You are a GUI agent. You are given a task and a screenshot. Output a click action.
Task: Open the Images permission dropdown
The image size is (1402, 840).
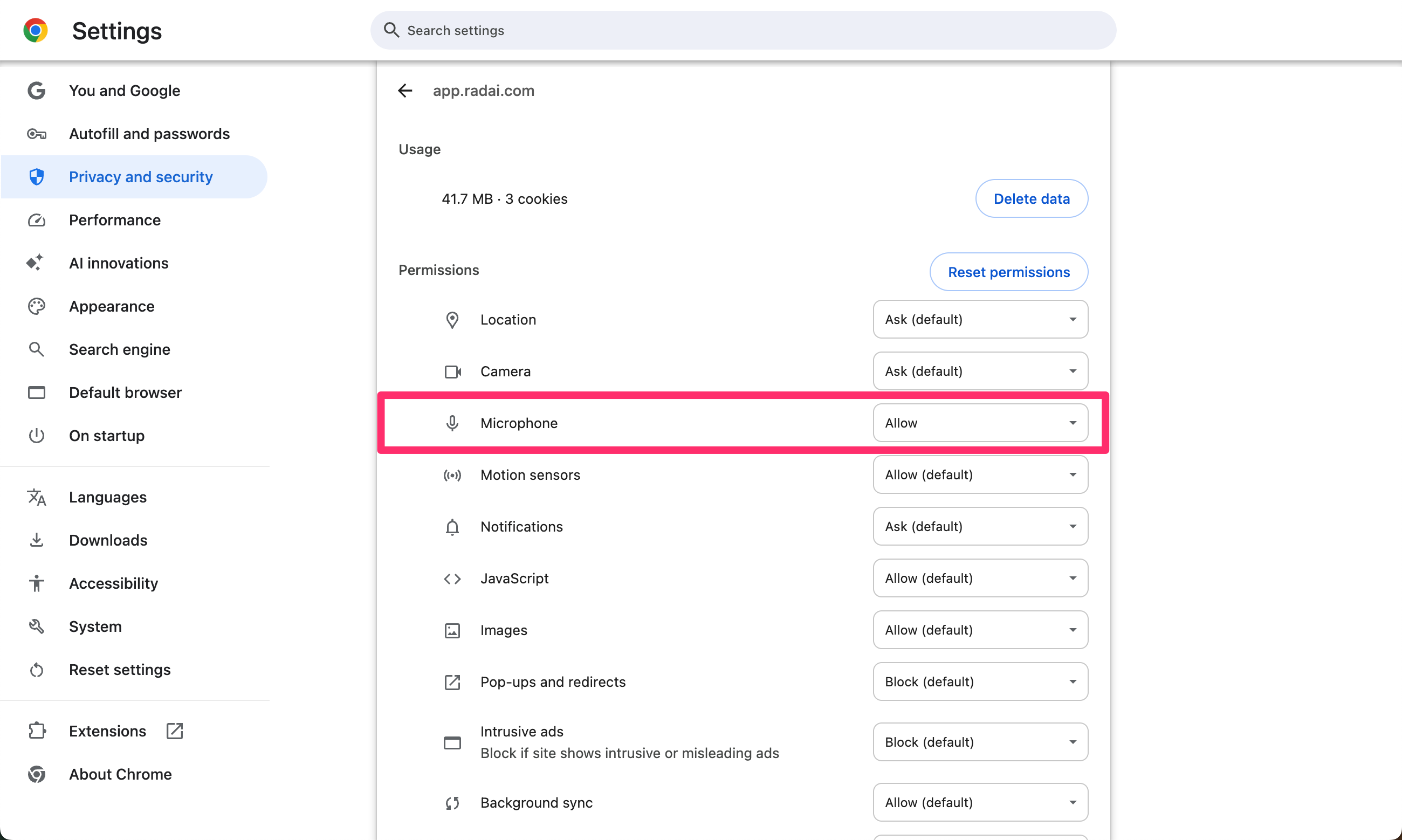[x=980, y=630]
